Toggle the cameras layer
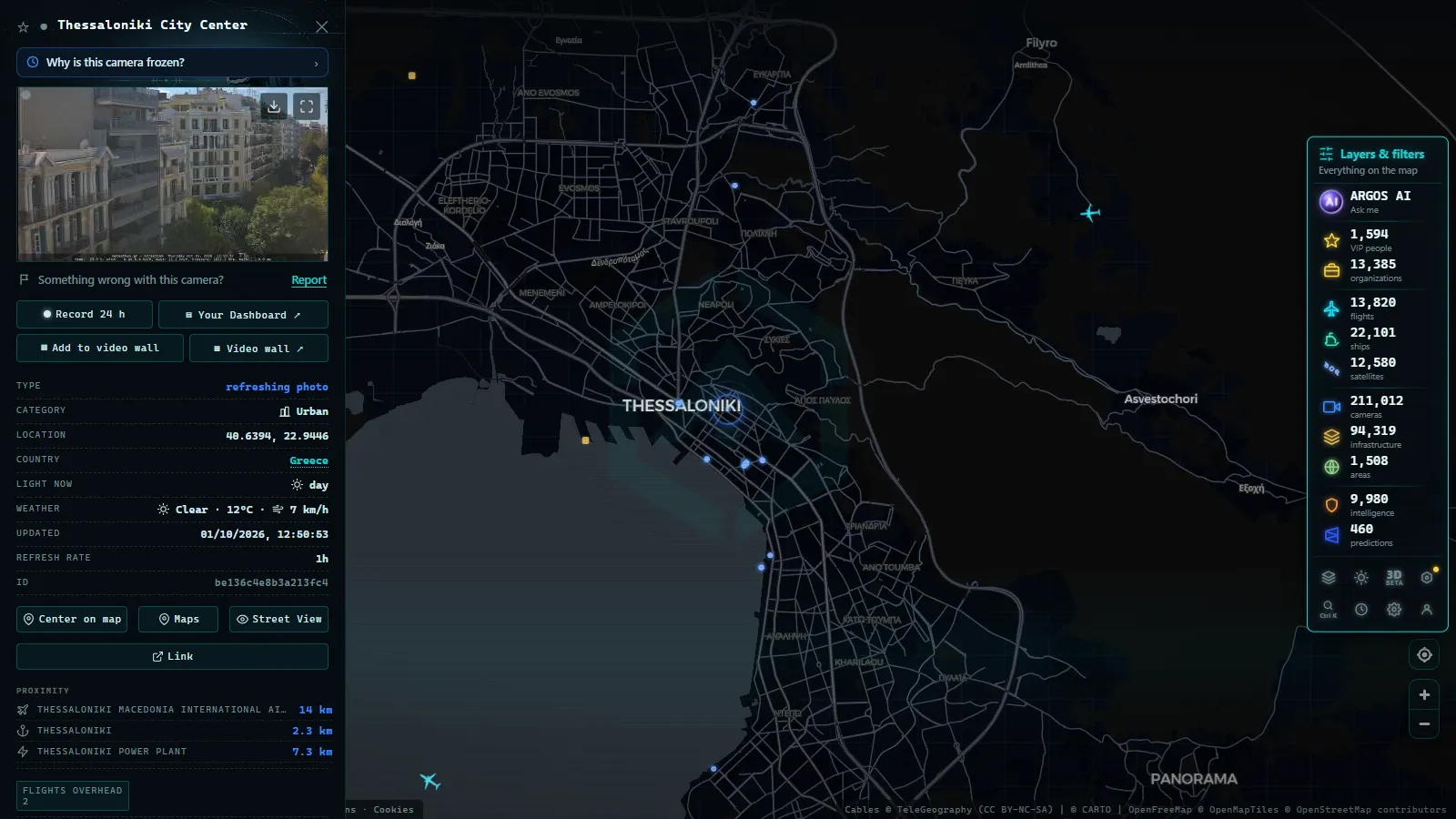The height and width of the screenshot is (819, 1456). tap(1377, 407)
